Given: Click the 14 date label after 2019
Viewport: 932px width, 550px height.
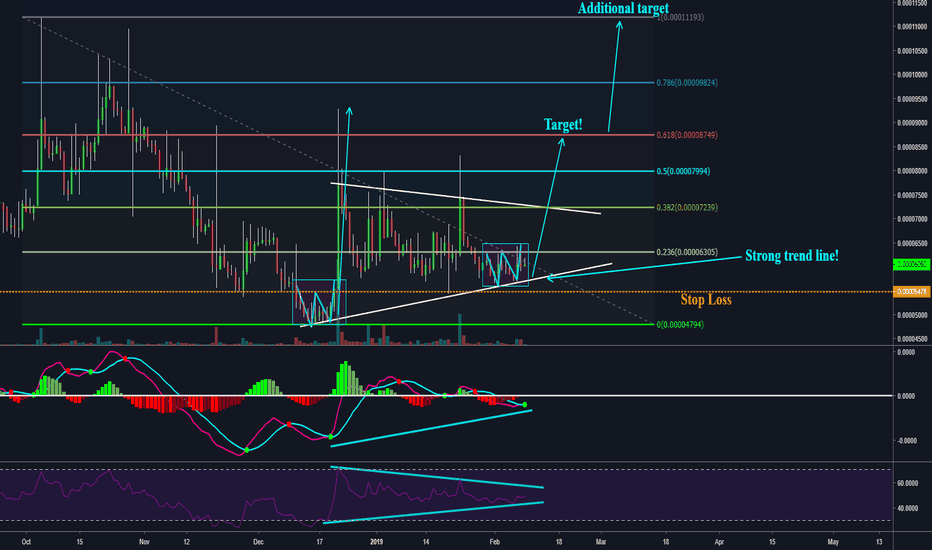Looking at the screenshot, I should (x=426, y=542).
